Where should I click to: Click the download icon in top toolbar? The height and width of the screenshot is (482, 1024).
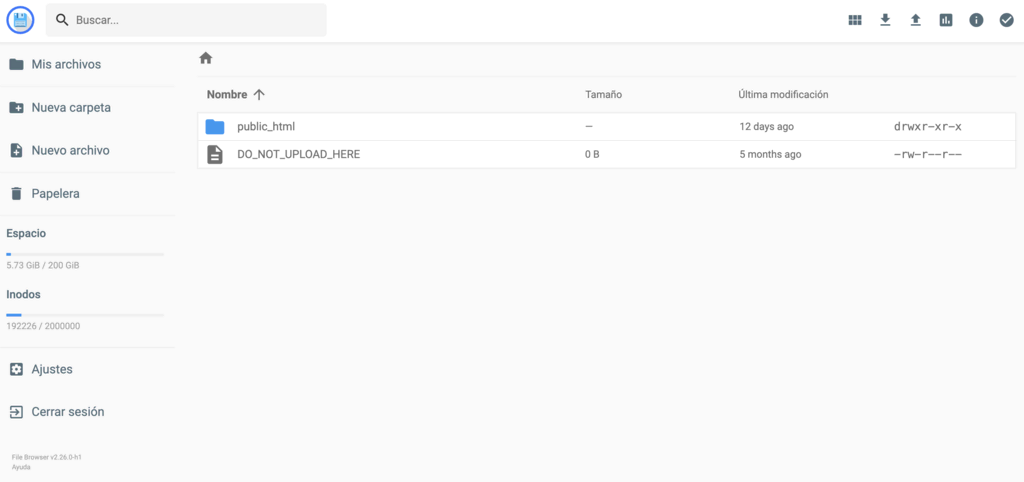click(x=885, y=20)
